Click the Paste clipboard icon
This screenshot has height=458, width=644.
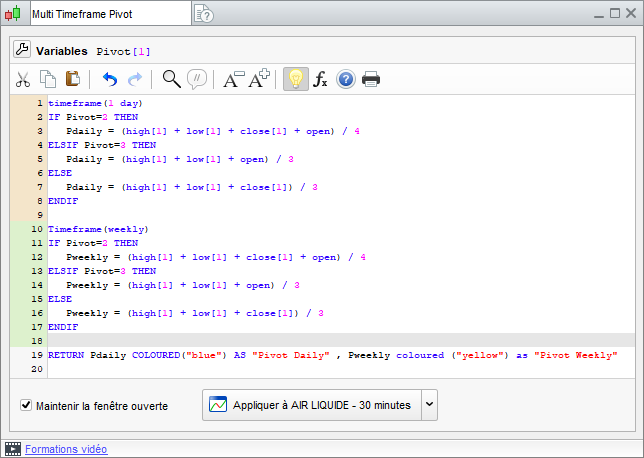[73, 80]
